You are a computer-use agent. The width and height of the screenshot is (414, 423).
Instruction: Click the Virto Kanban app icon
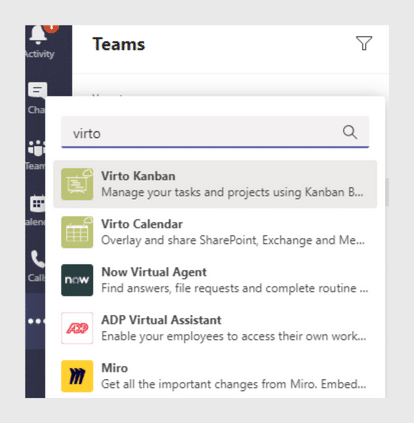point(77,184)
